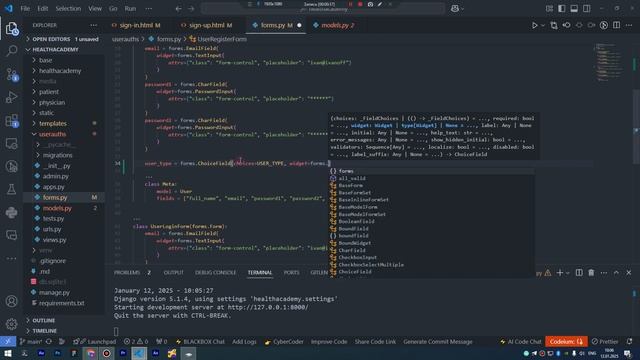Open Explorer more actions ellipsis
The width and height of the screenshot is (640, 360).
tap(93, 25)
